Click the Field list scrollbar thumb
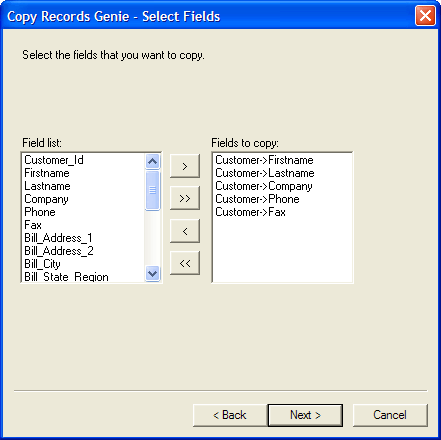 153,190
